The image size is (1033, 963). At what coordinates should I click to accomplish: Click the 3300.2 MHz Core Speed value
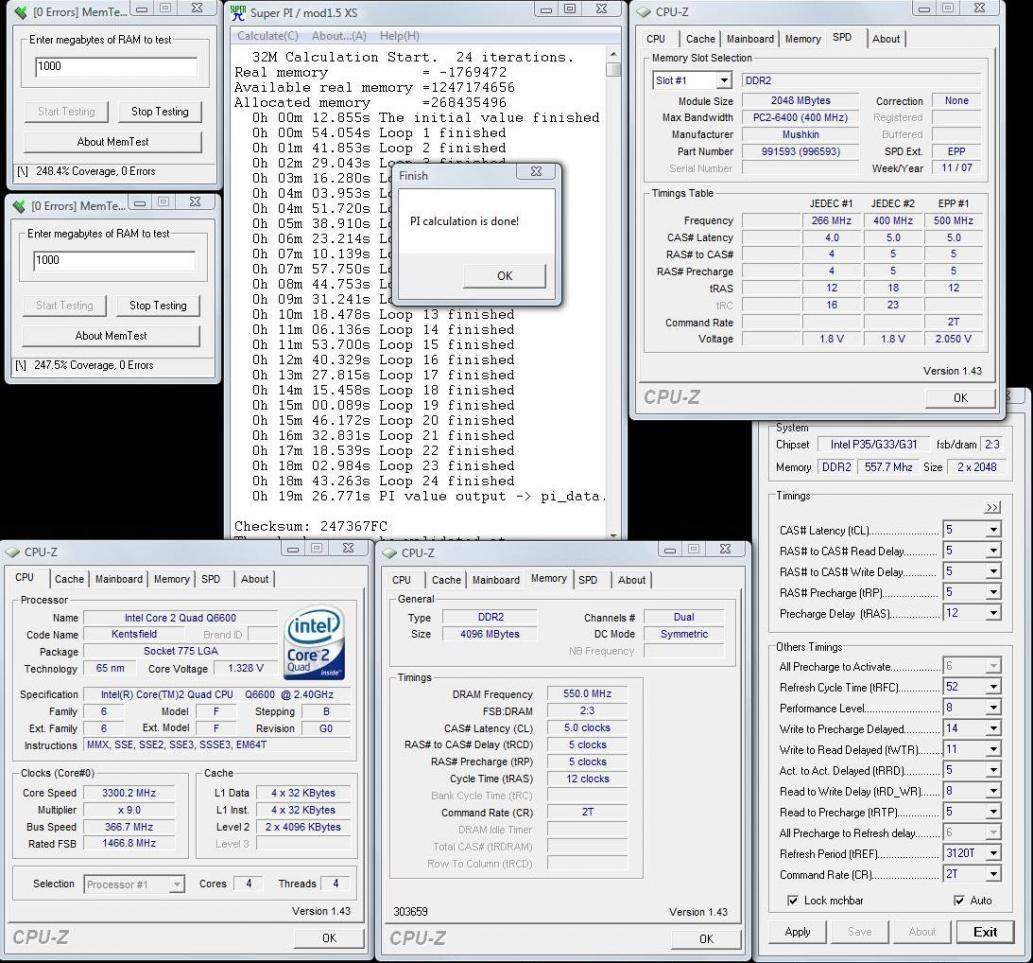[x=129, y=793]
